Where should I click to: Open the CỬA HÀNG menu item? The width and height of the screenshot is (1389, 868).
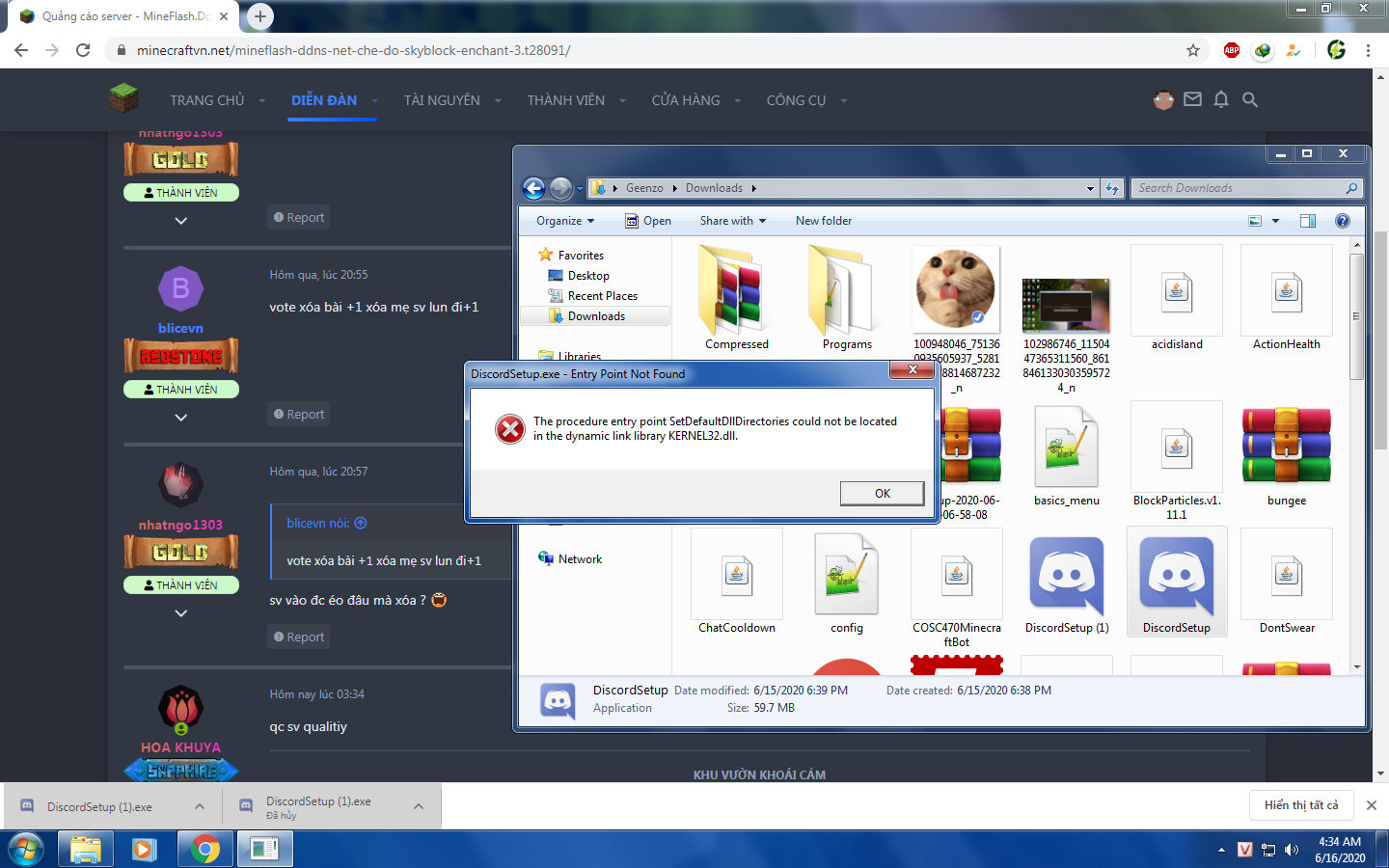click(x=686, y=100)
